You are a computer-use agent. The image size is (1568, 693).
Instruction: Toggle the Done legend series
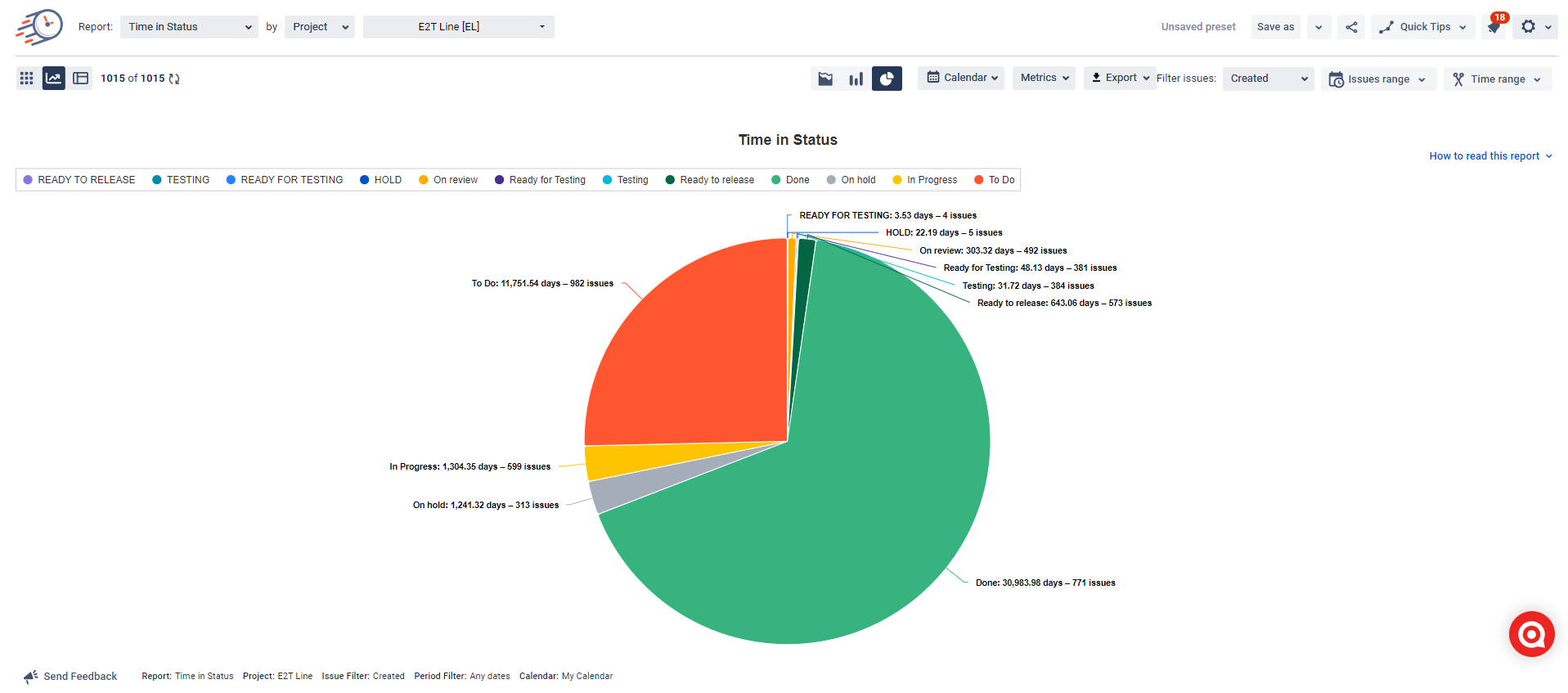pos(790,180)
